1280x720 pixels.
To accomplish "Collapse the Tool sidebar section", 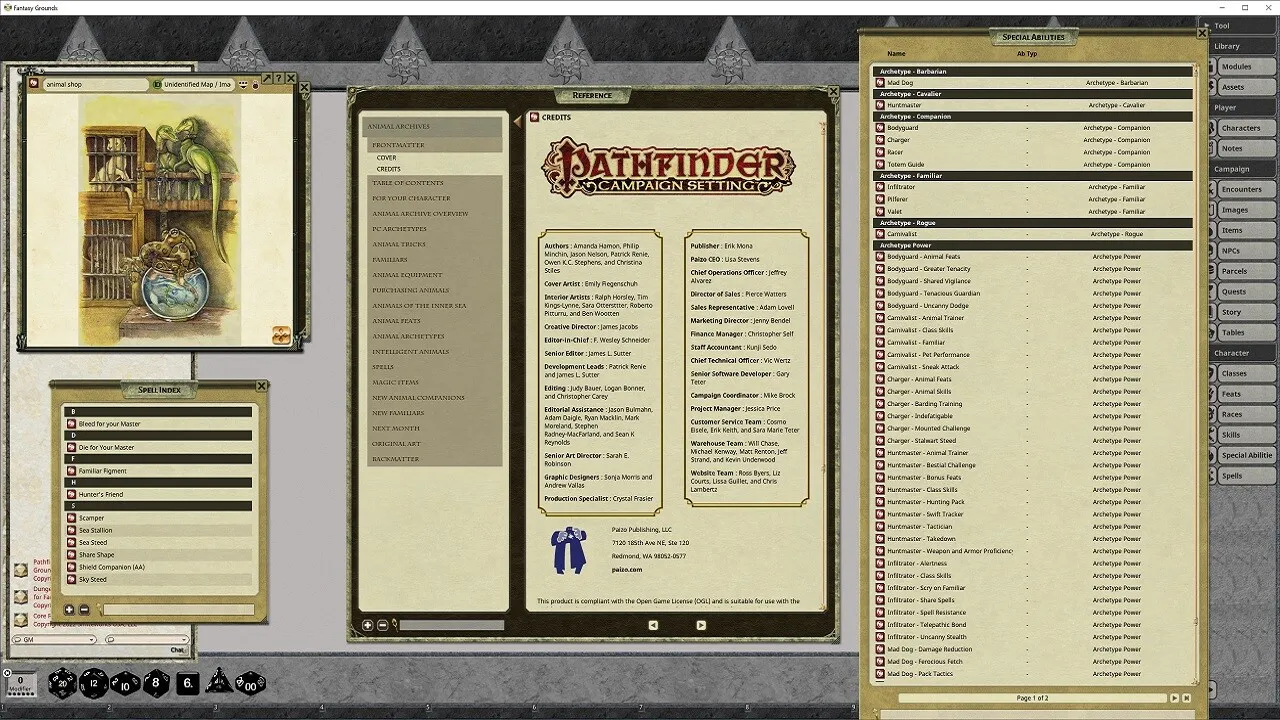I will point(1238,26).
